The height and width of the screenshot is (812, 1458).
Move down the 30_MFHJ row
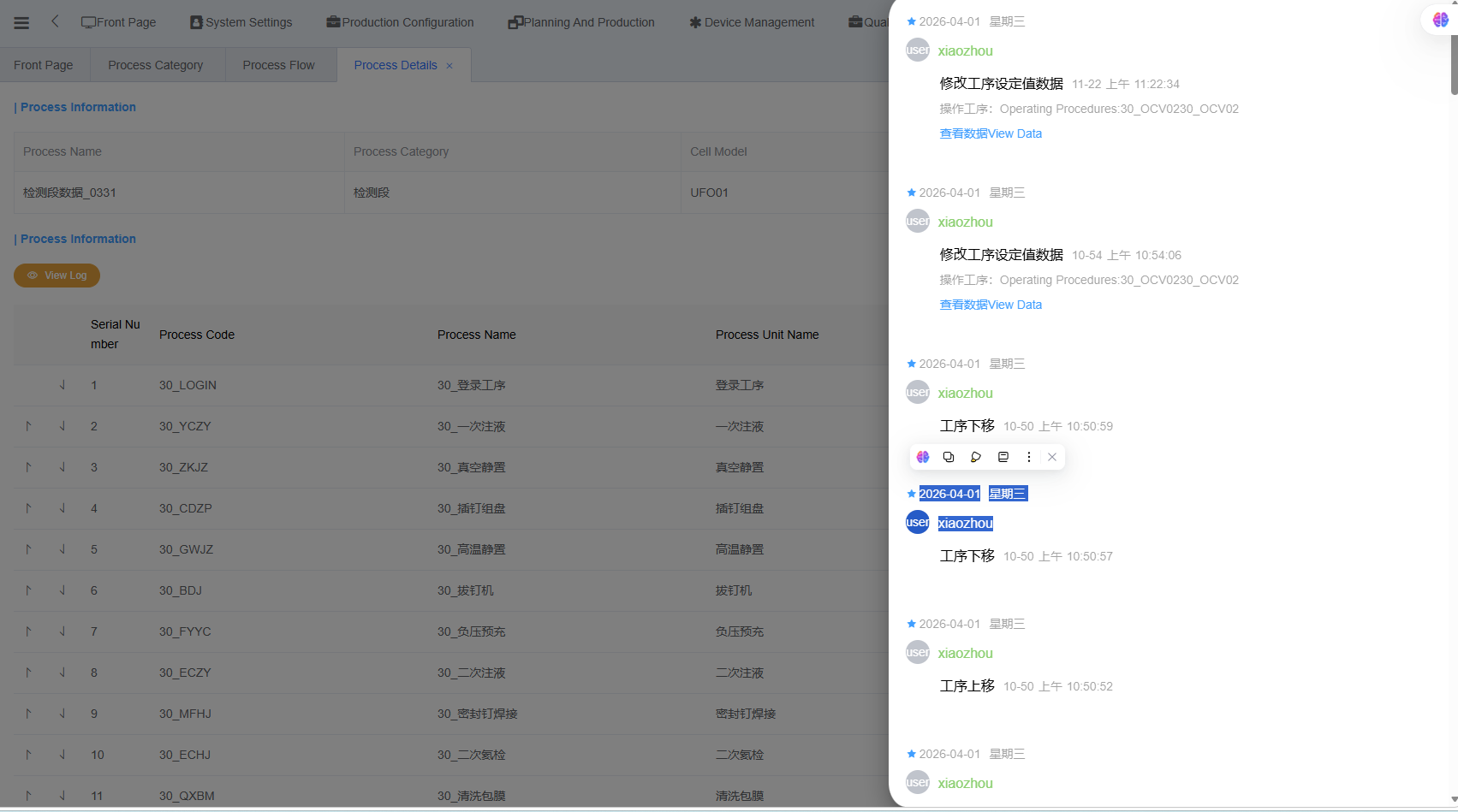pos(62,714)
